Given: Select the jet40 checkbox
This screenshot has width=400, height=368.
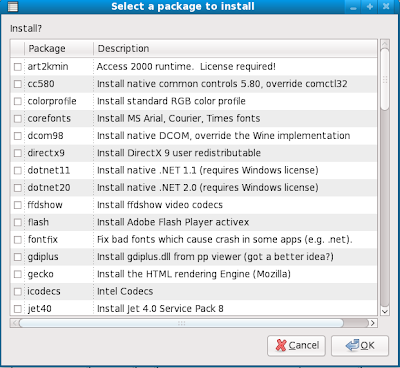Looking at the screenshot, I should tap(18, 309).
